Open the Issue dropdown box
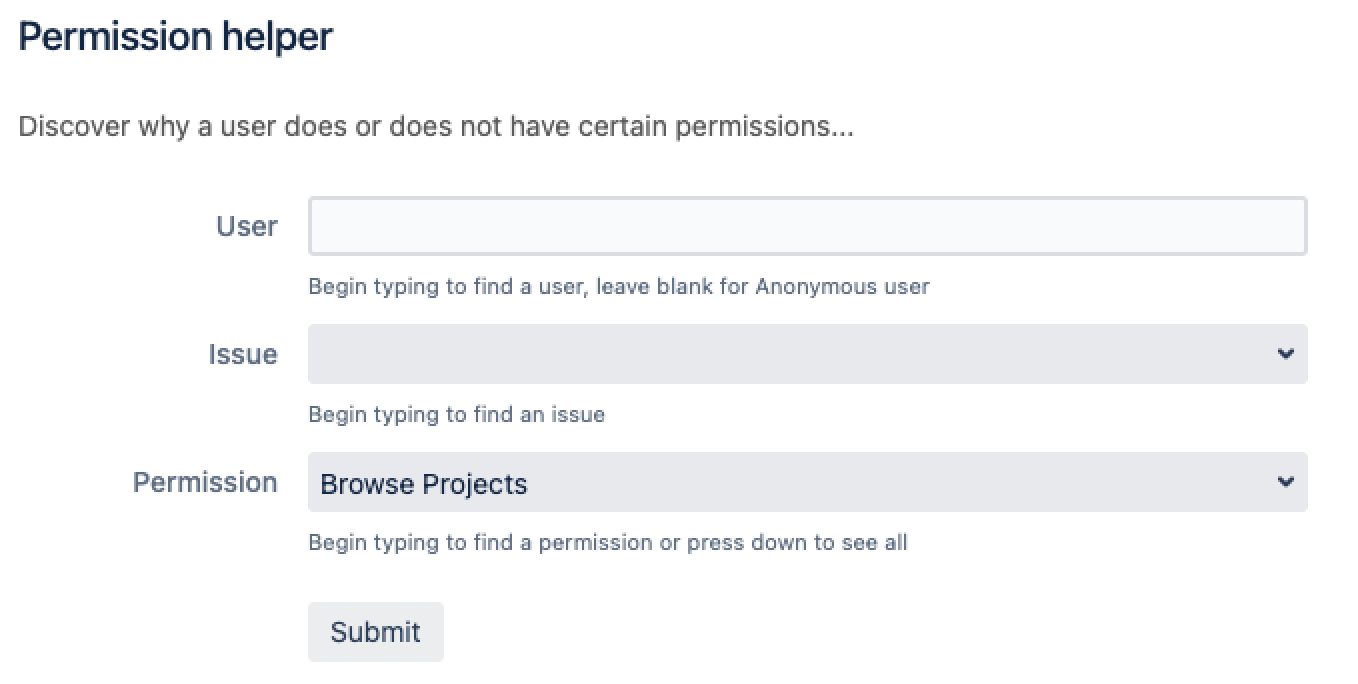Screen dimensions: 1358x684 [790, 354]
